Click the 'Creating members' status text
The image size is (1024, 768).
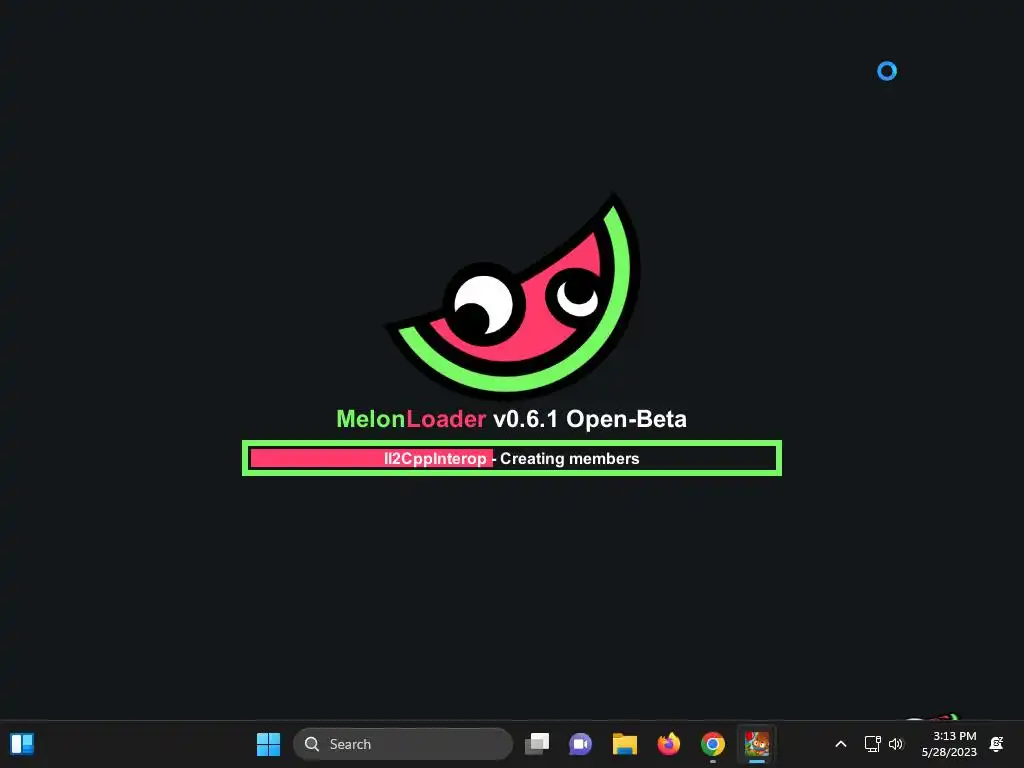569,458
